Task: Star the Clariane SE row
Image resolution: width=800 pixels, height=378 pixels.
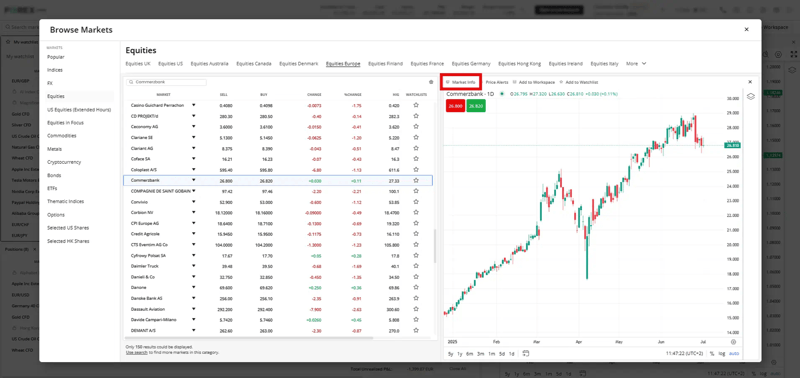Action: pos(416,137)
